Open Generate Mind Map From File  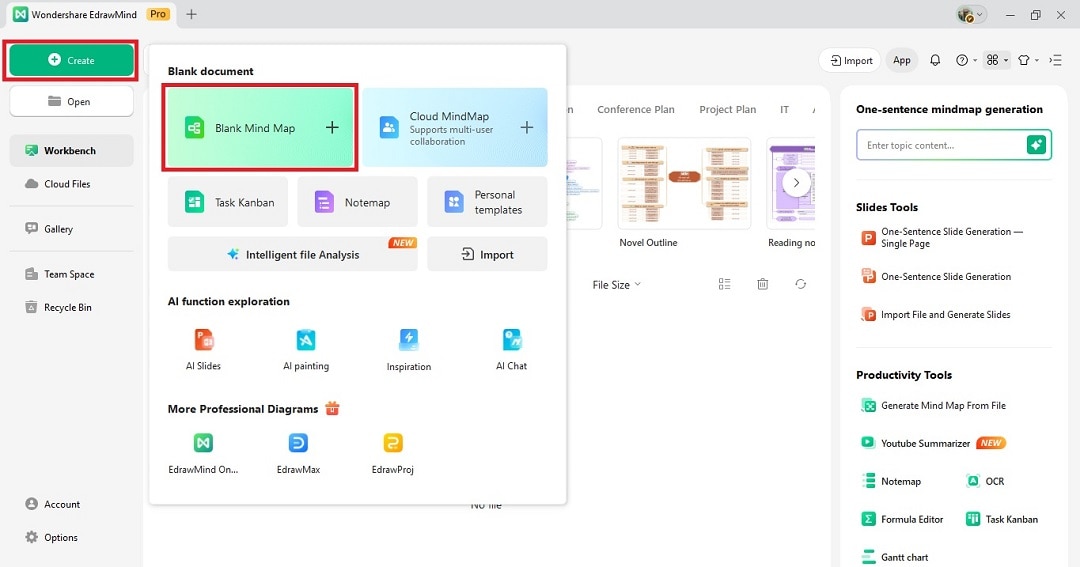(x=933, y=405)
